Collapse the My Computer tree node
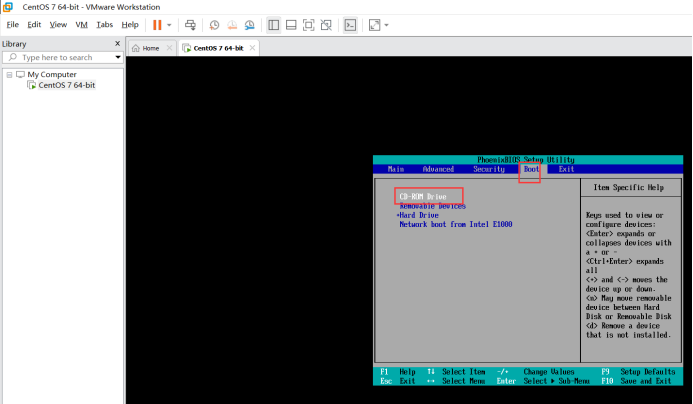Image resolution: width=693 pixels, height=404 pixels. pos(9,74)
